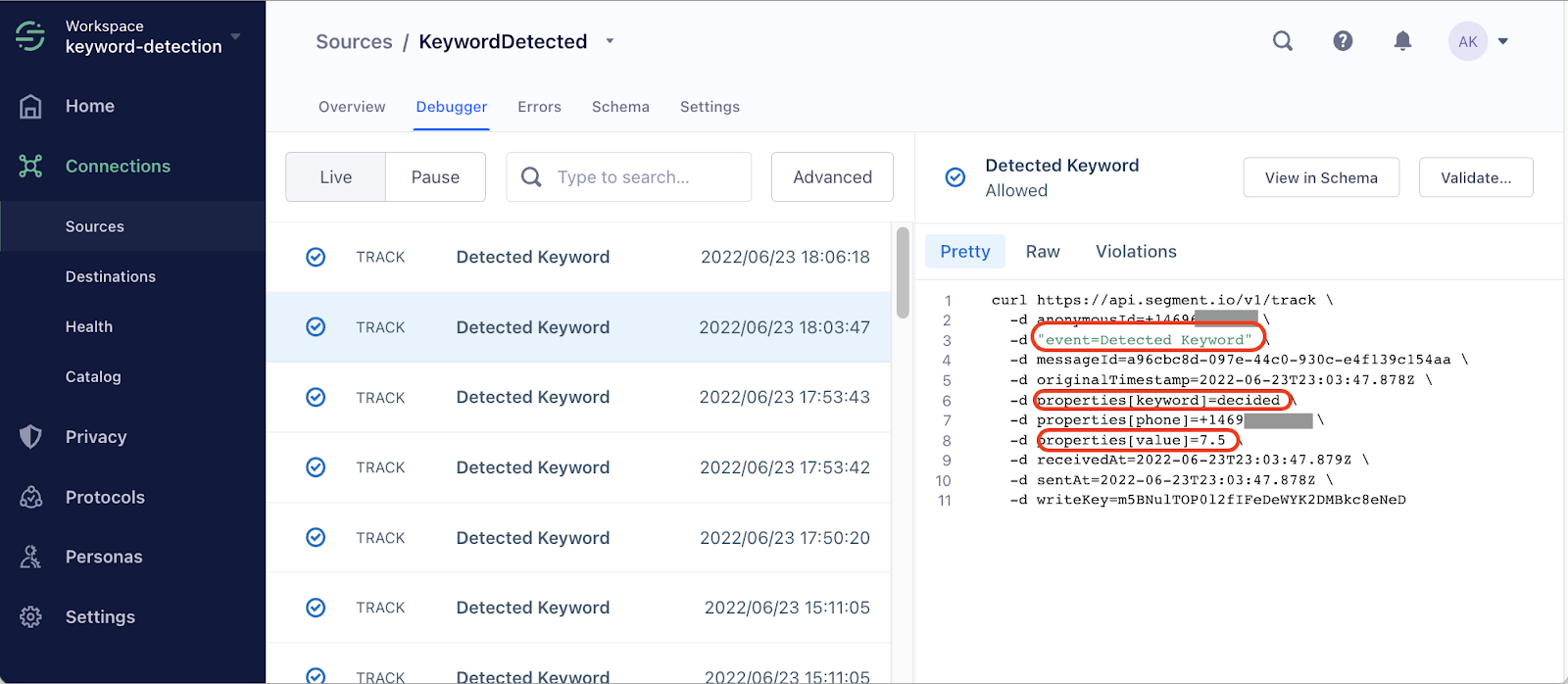Switch to the source Settings tab
Viewport: 1568px width, 684px height.
(710, 107)
